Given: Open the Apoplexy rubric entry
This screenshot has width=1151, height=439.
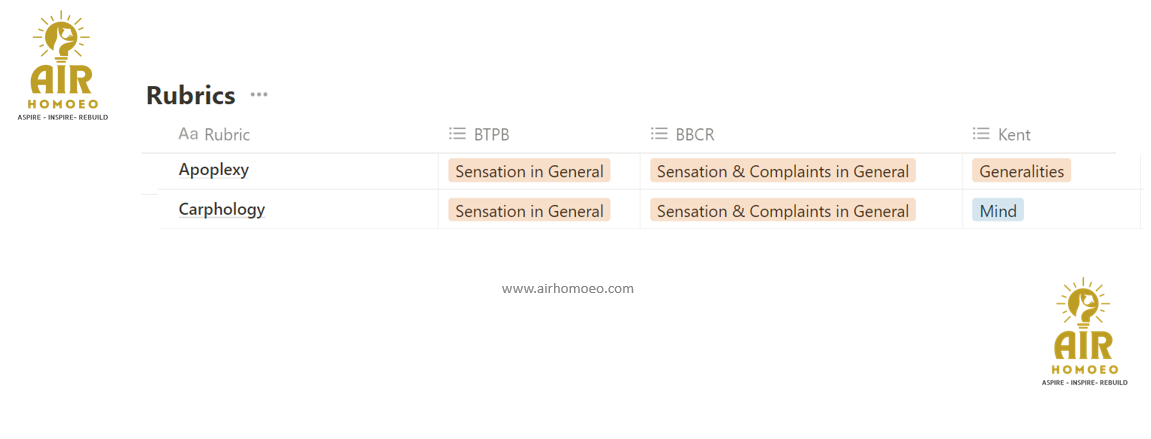Looking at the screenshot, I should click(x=214, y=170).
